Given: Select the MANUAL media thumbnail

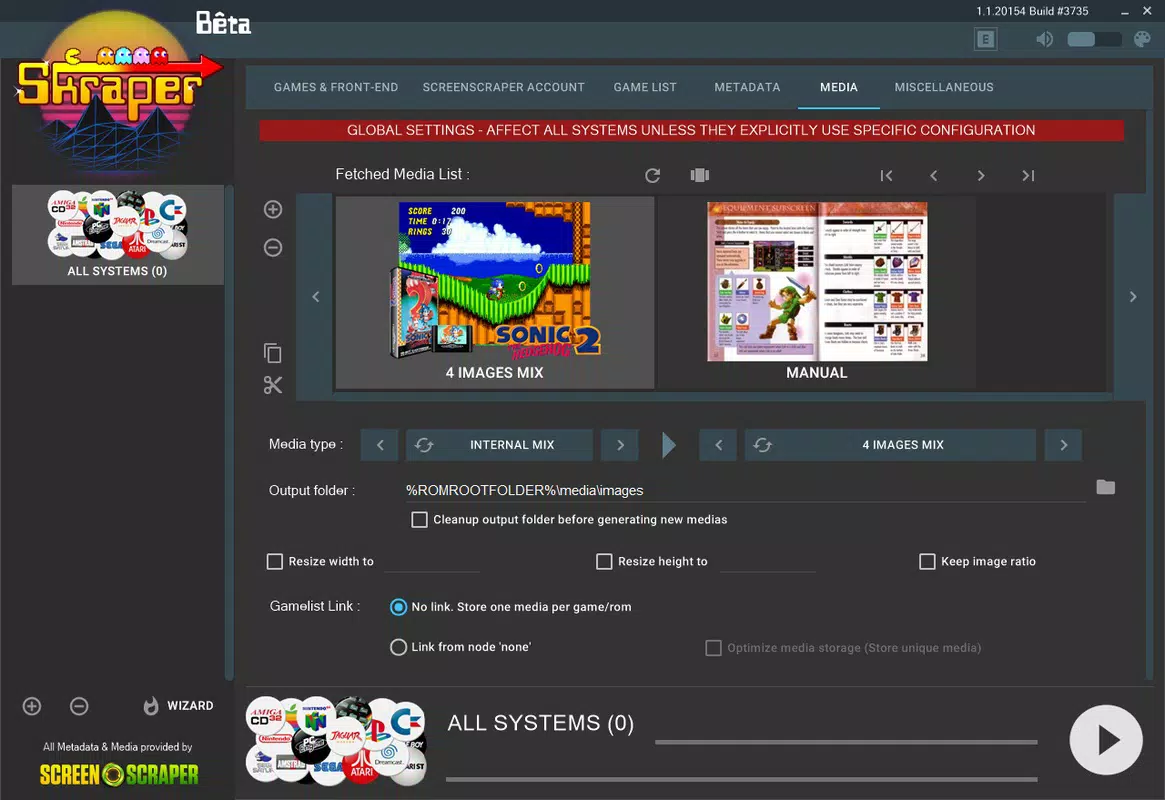Looking at the screenshot, I should (x=817, y=292).
